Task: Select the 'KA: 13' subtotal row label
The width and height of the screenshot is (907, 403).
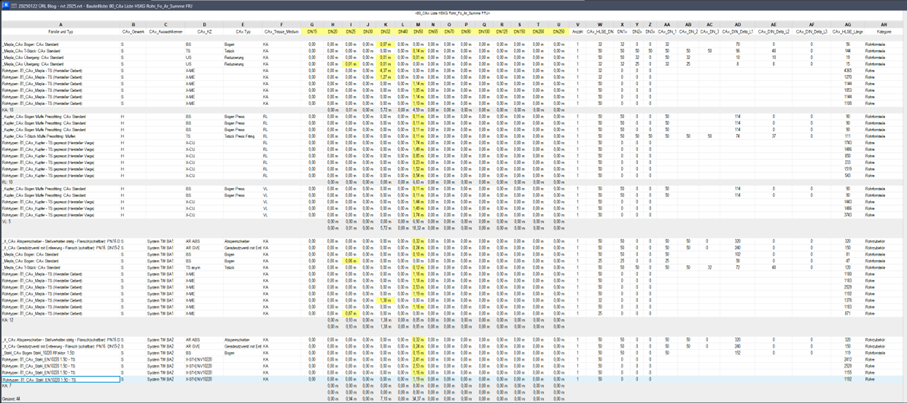Action: pos(8,109)
